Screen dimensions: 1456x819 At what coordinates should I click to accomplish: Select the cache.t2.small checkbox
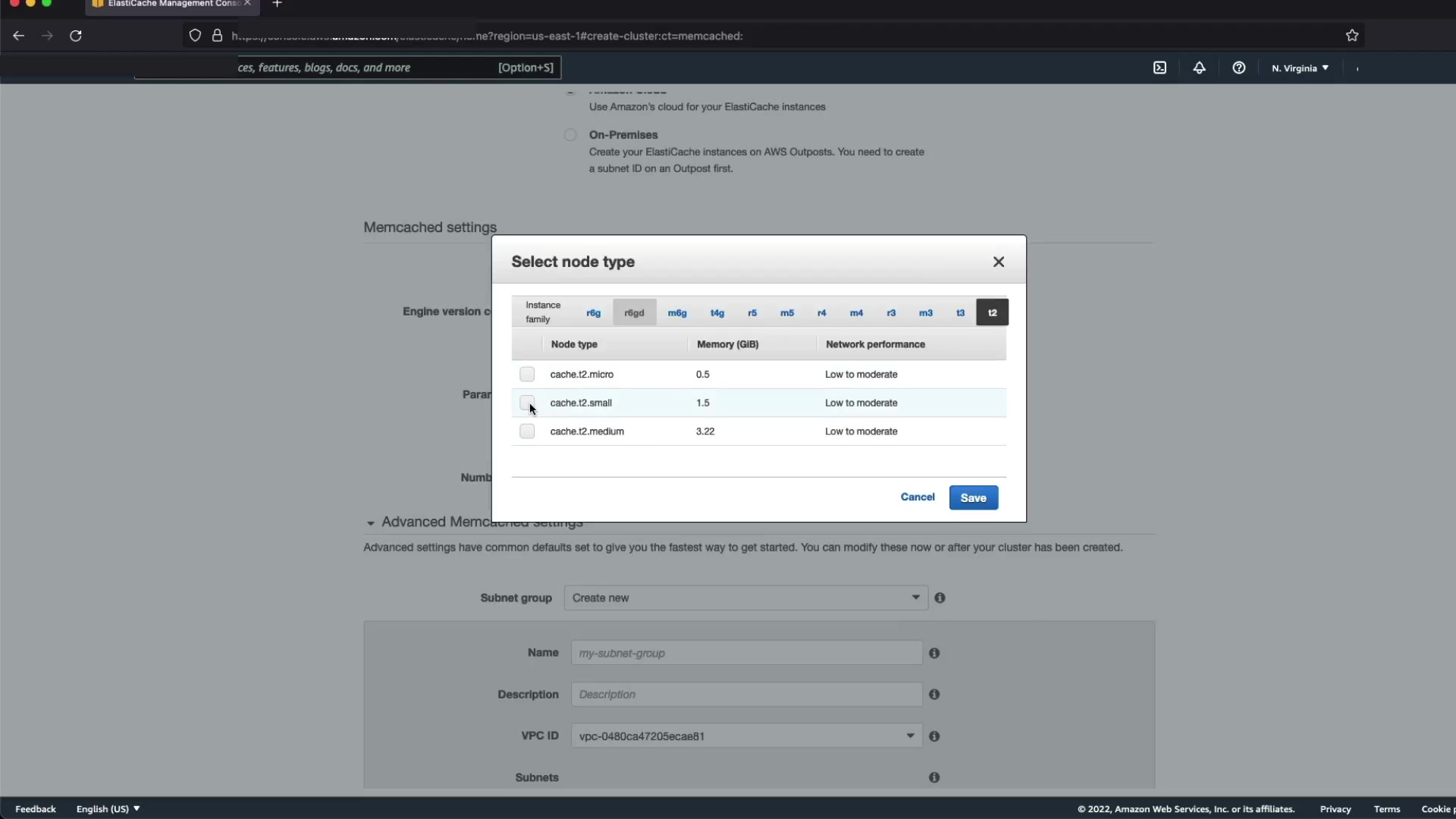click(x=527, y=402)
